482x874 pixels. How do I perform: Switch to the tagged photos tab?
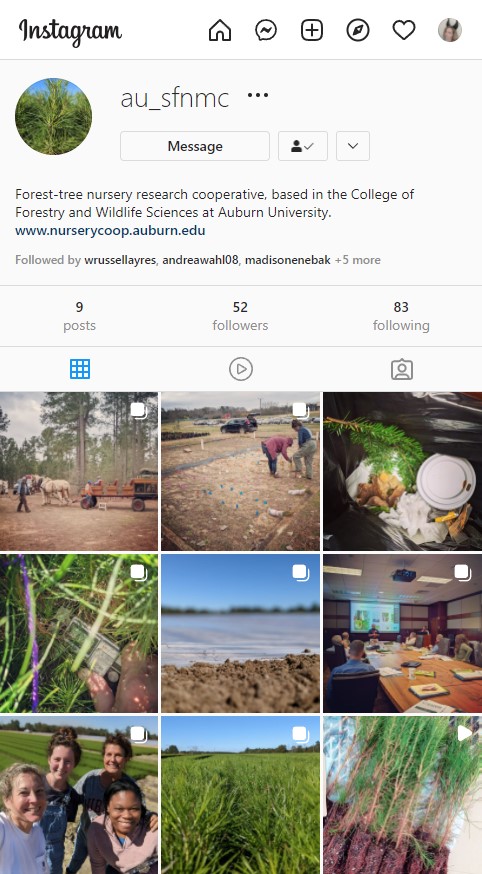point(402,369)
